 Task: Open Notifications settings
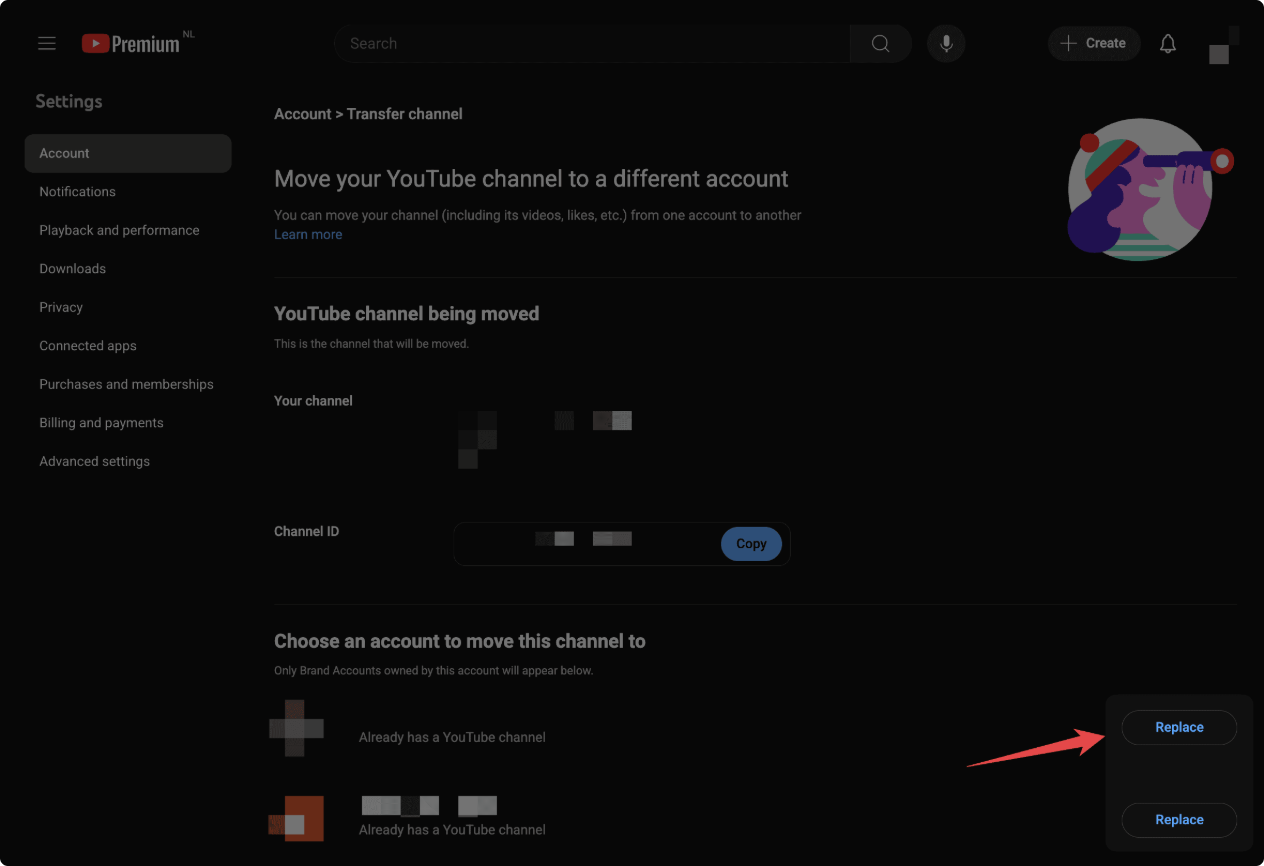point(78,192)
